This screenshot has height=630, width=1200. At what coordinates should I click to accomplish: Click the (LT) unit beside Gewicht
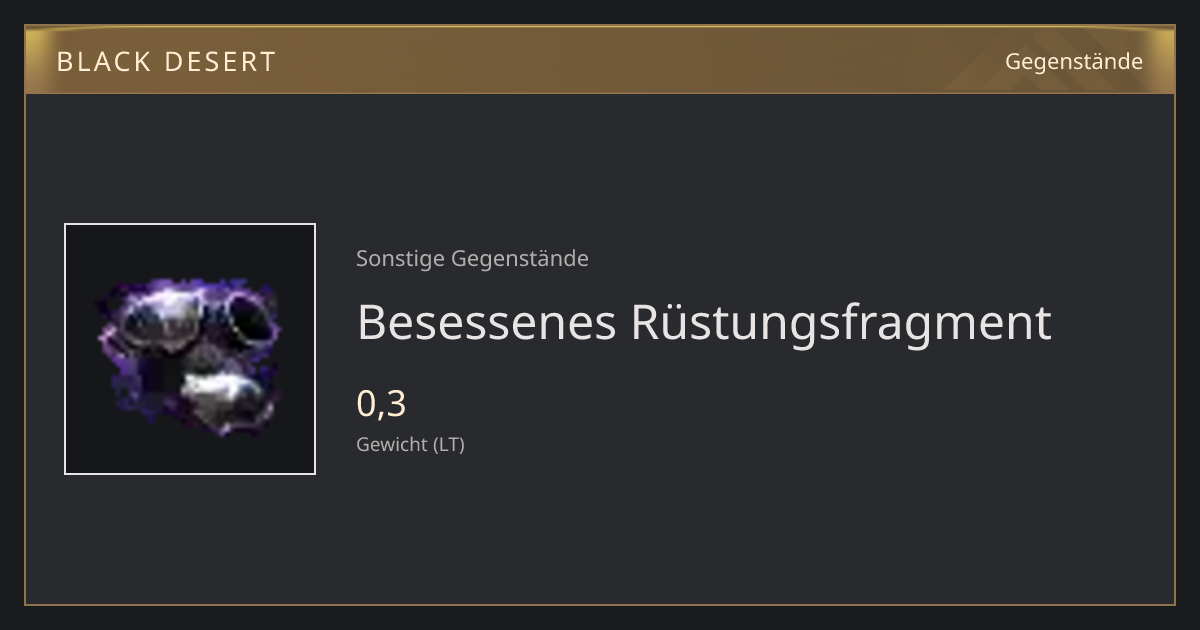coord(448,445)
